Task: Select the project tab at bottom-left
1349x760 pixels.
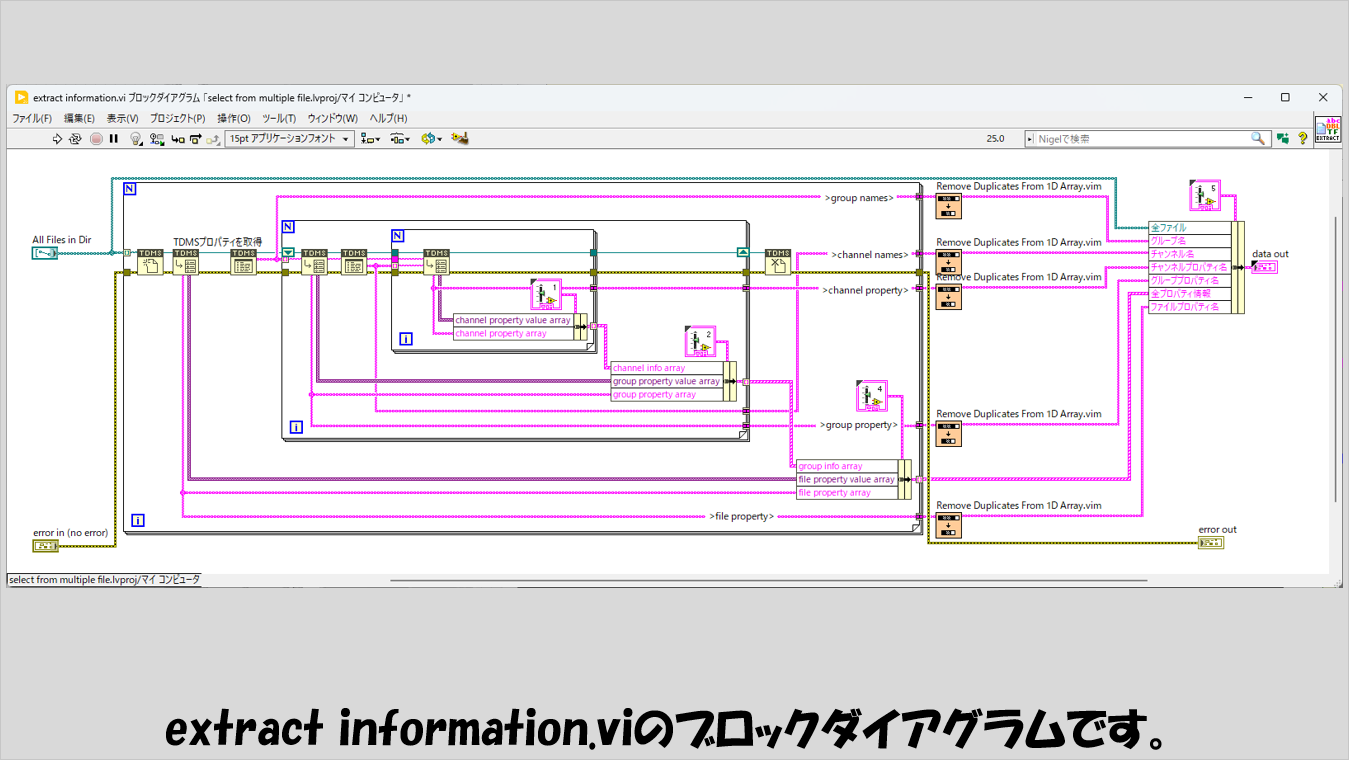Action: (x=104, y=580)
